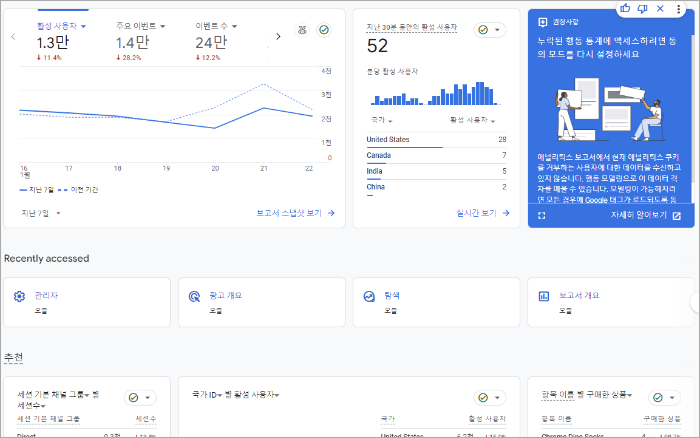
Task: Click the recommendation lightbulb icon in the blue card
Action: pyautogui.click(x=542, y=22)
